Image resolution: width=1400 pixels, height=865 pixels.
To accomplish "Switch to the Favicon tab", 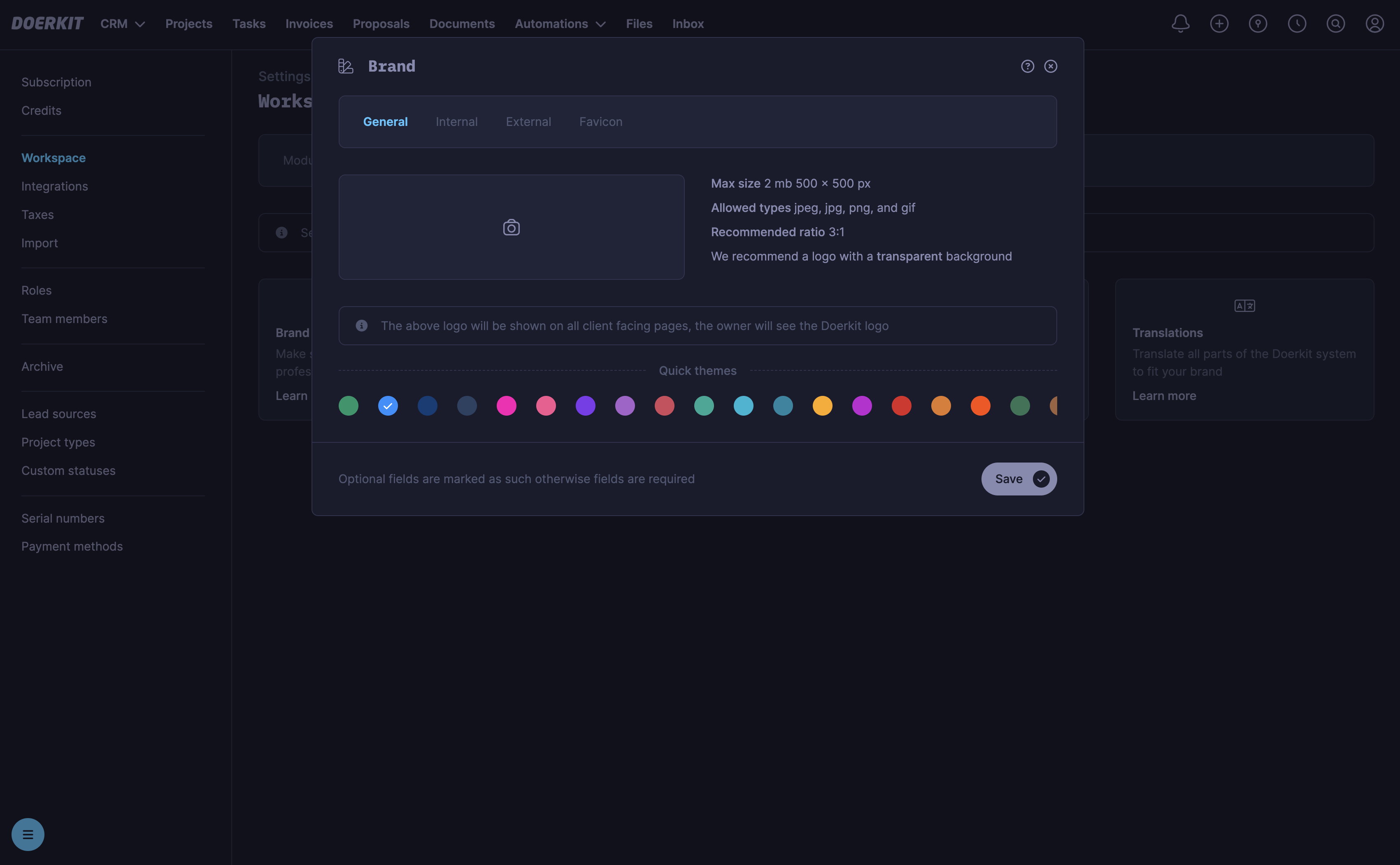I will [x=600, y=122].
